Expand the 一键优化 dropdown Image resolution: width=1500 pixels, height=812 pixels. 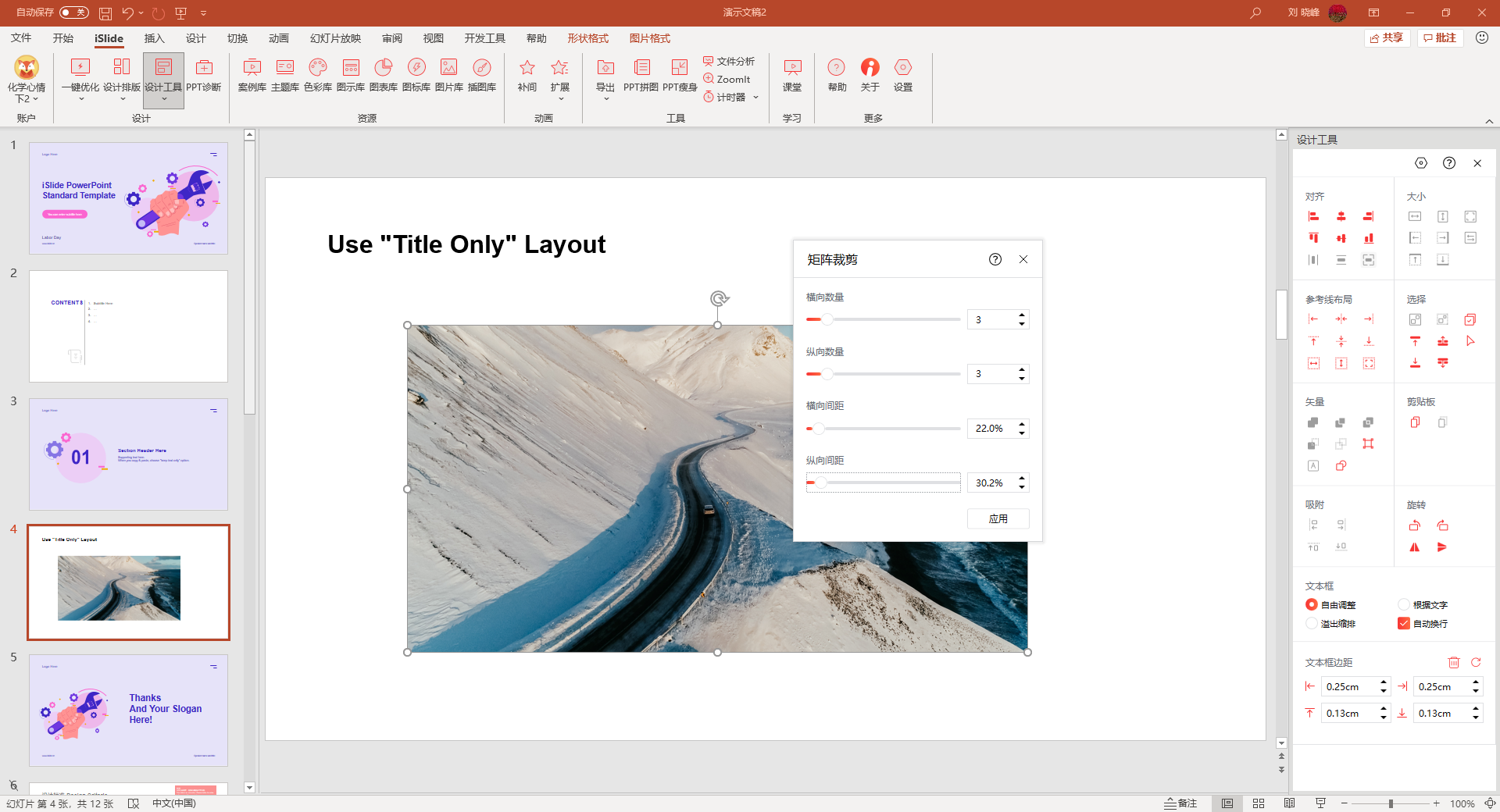click(80, 99)
